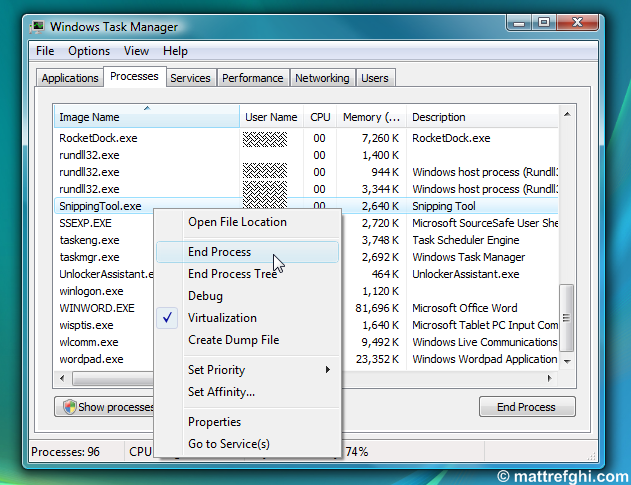Image resolution: width=631 pixels, height=485 pixels.
Task: Select the wisptis.exe process
Action: coord(86,325)
